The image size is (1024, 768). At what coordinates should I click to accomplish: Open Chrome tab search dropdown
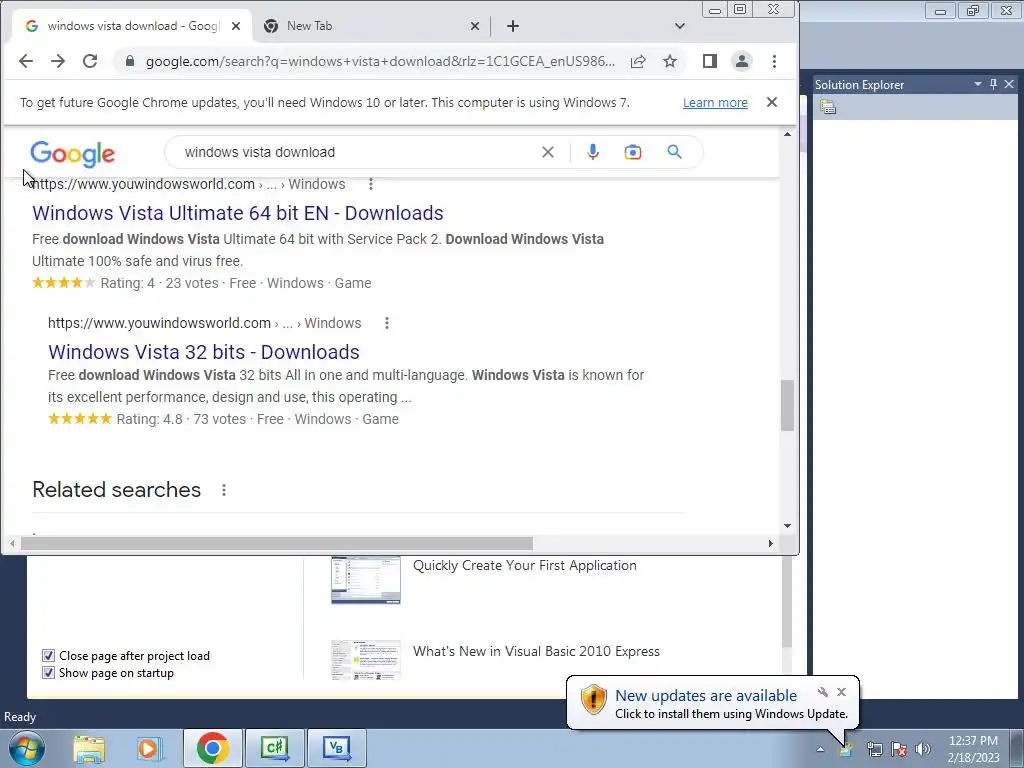680,26
